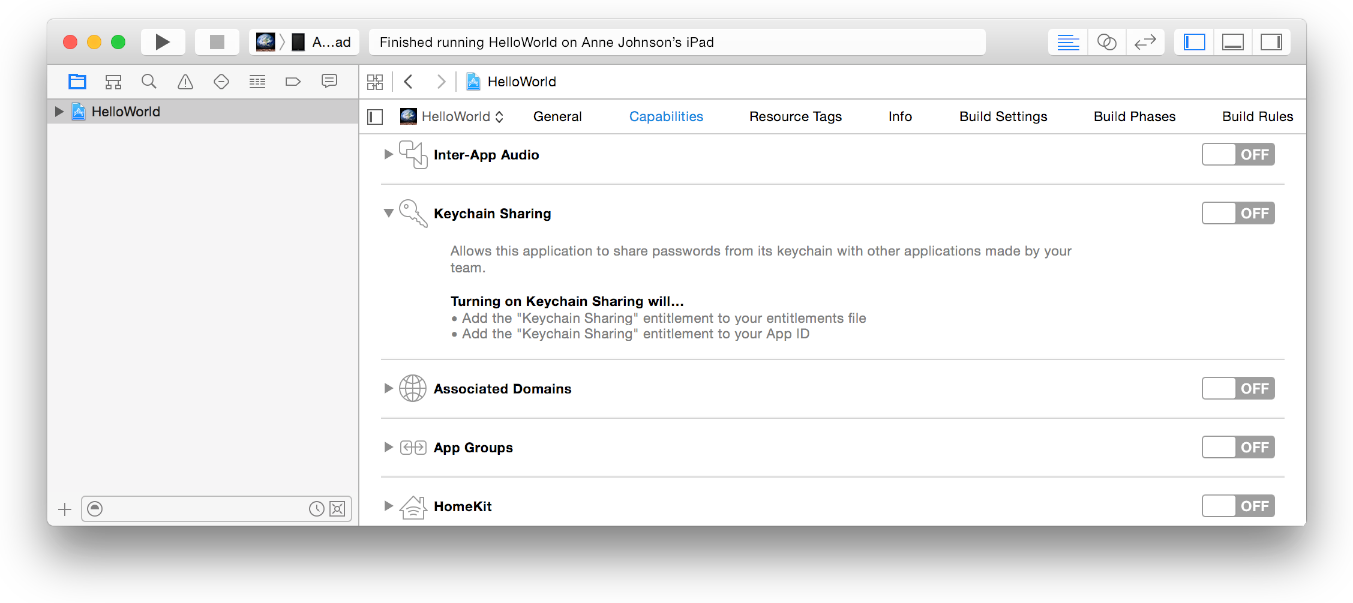This screenshot has height=603, width=1353.
Task: Switch HomeKit capability on
Action: (1238, 506)
